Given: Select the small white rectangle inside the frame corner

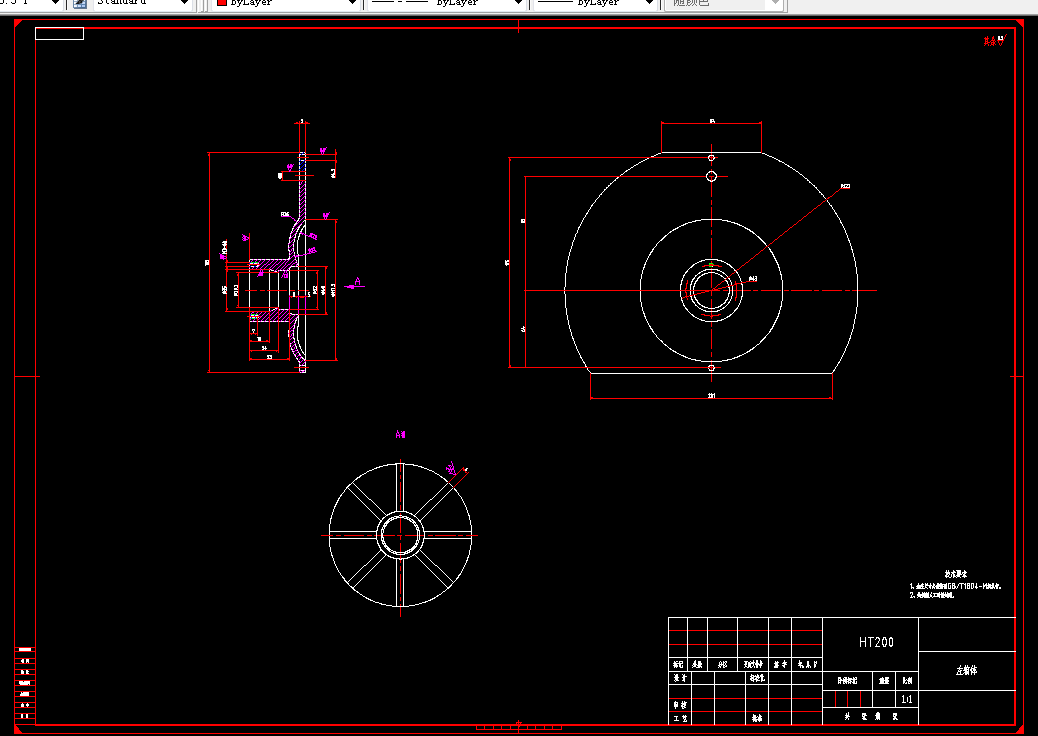Looking at the screenshot, I should (x=60, y=34).
